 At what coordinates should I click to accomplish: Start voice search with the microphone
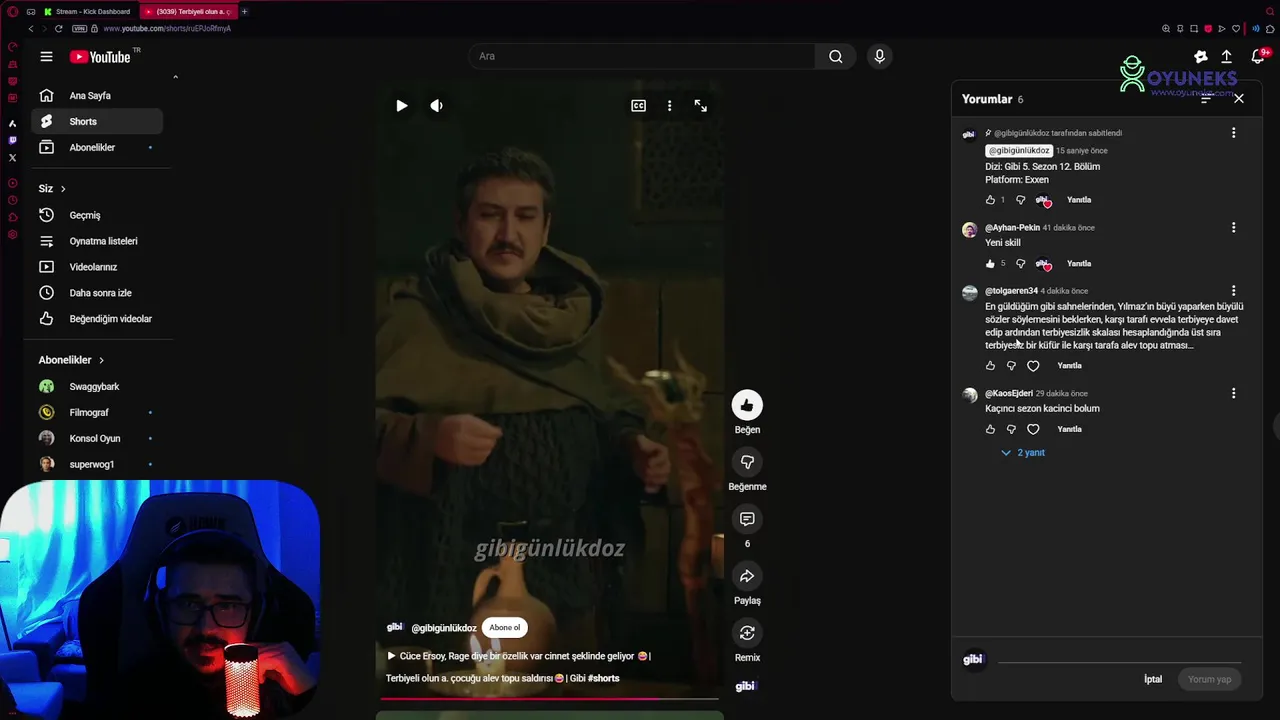879,56
